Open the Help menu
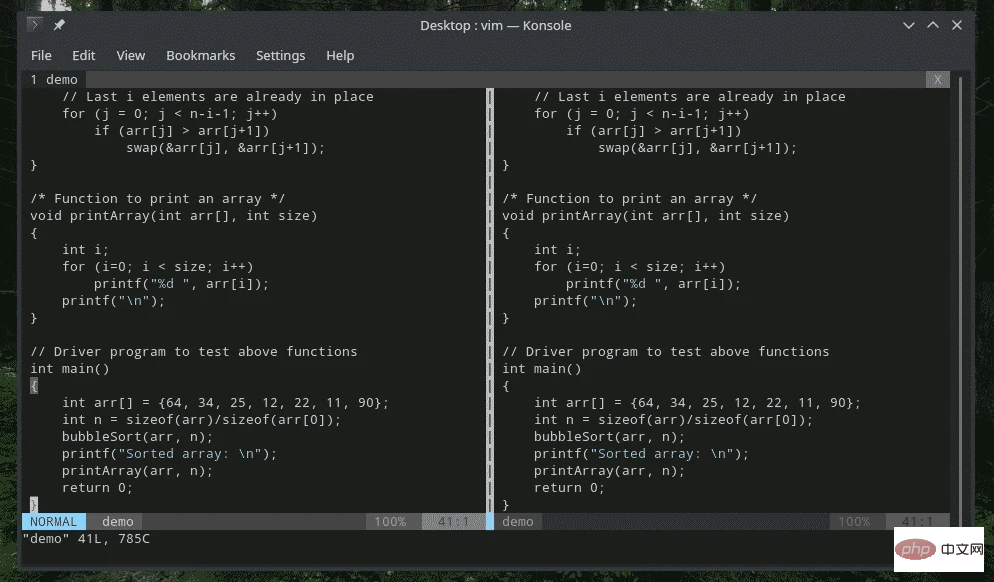This screenshot has width=994, height=582. (340, 55)
